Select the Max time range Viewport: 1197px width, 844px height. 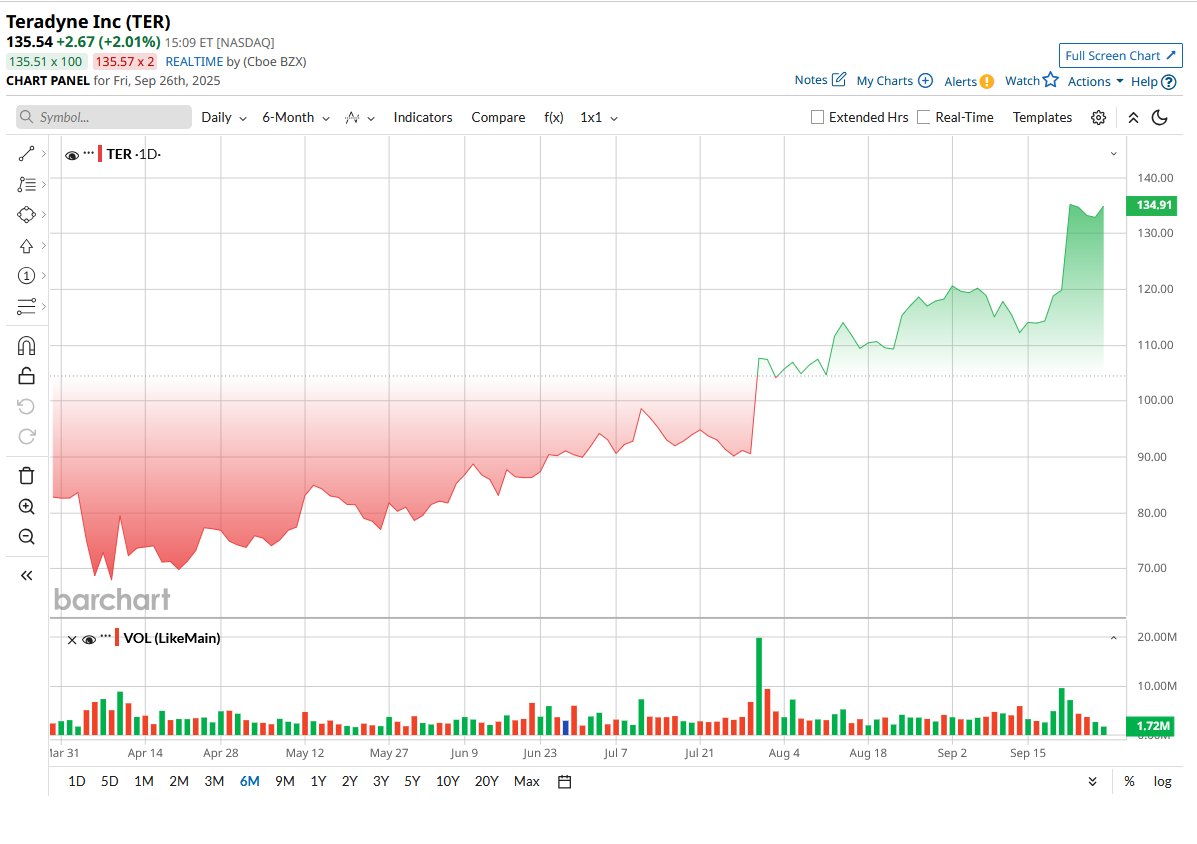pos(527,781)
